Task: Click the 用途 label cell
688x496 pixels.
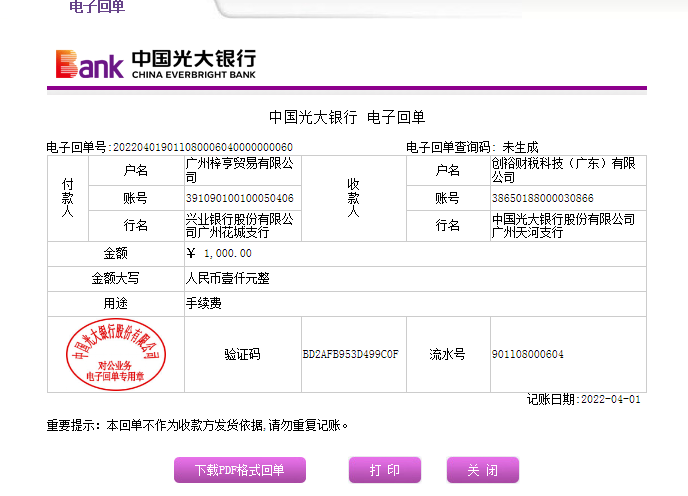Action: point(115,303)
